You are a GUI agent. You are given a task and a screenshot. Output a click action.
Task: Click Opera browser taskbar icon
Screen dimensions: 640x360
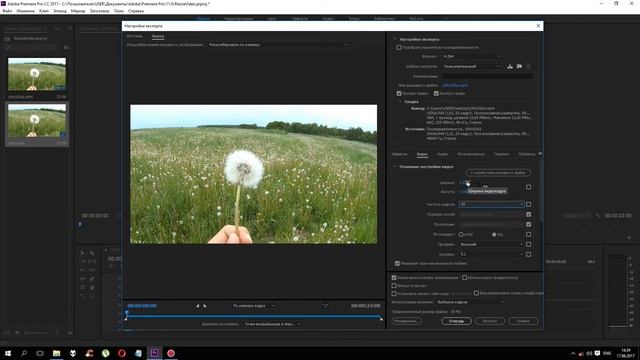click(122, 353)
